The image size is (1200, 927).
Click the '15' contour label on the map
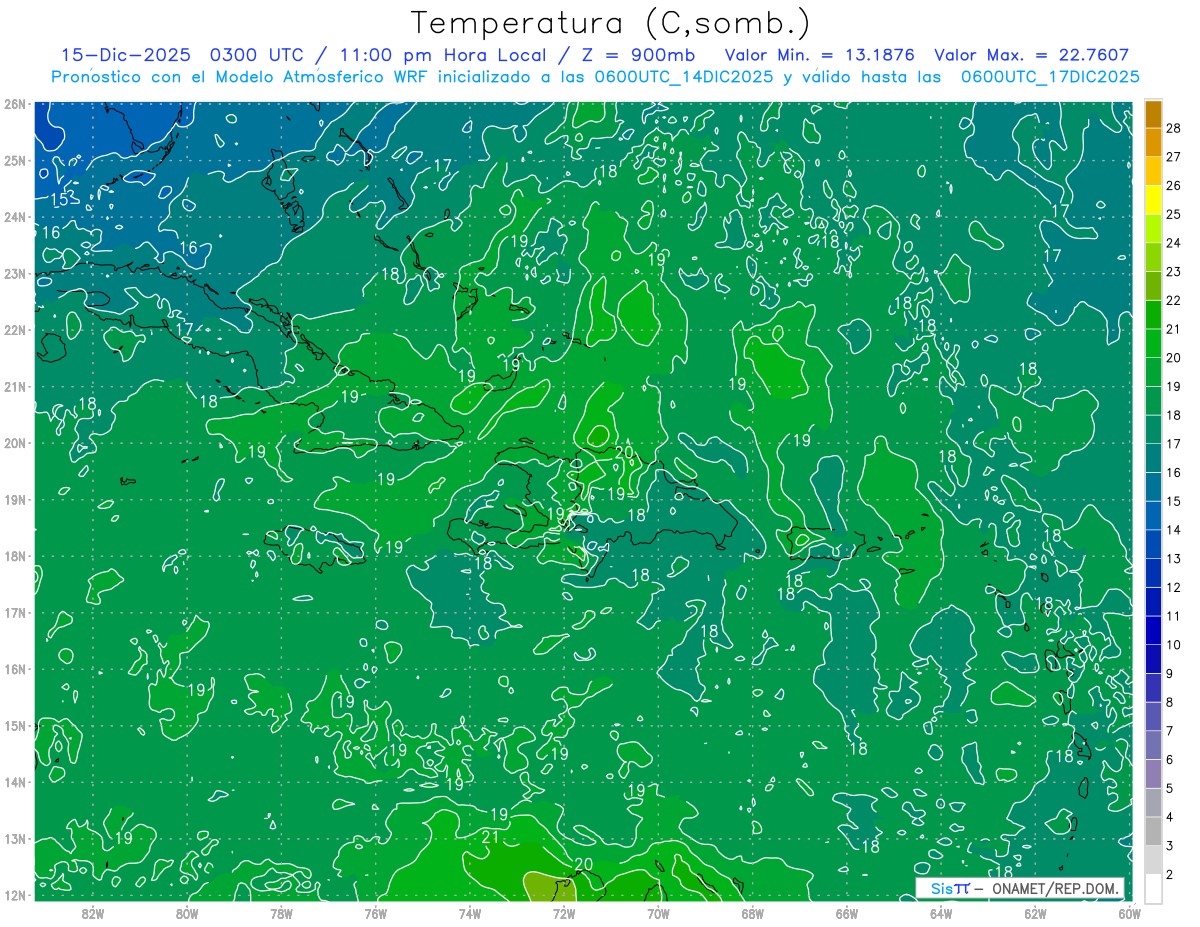point(60,200)
